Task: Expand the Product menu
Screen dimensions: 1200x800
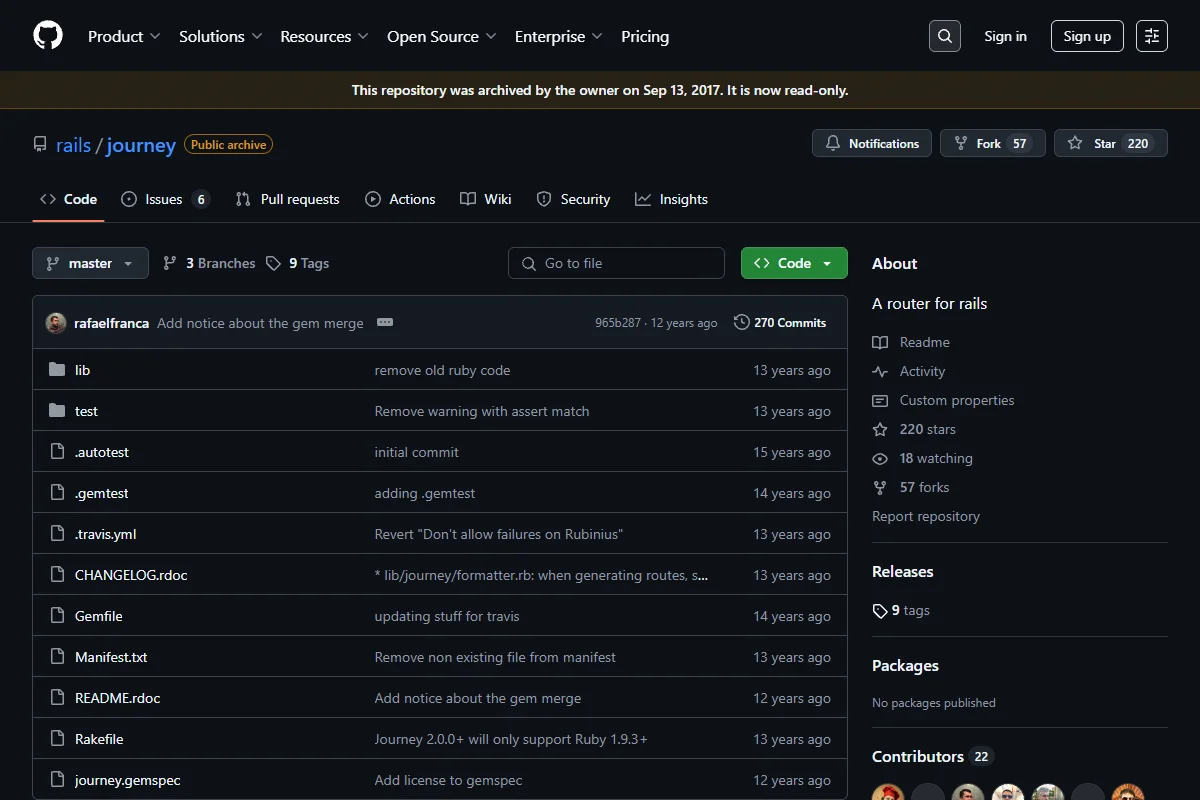Action: pyautogui.click(x=124, y=36)
